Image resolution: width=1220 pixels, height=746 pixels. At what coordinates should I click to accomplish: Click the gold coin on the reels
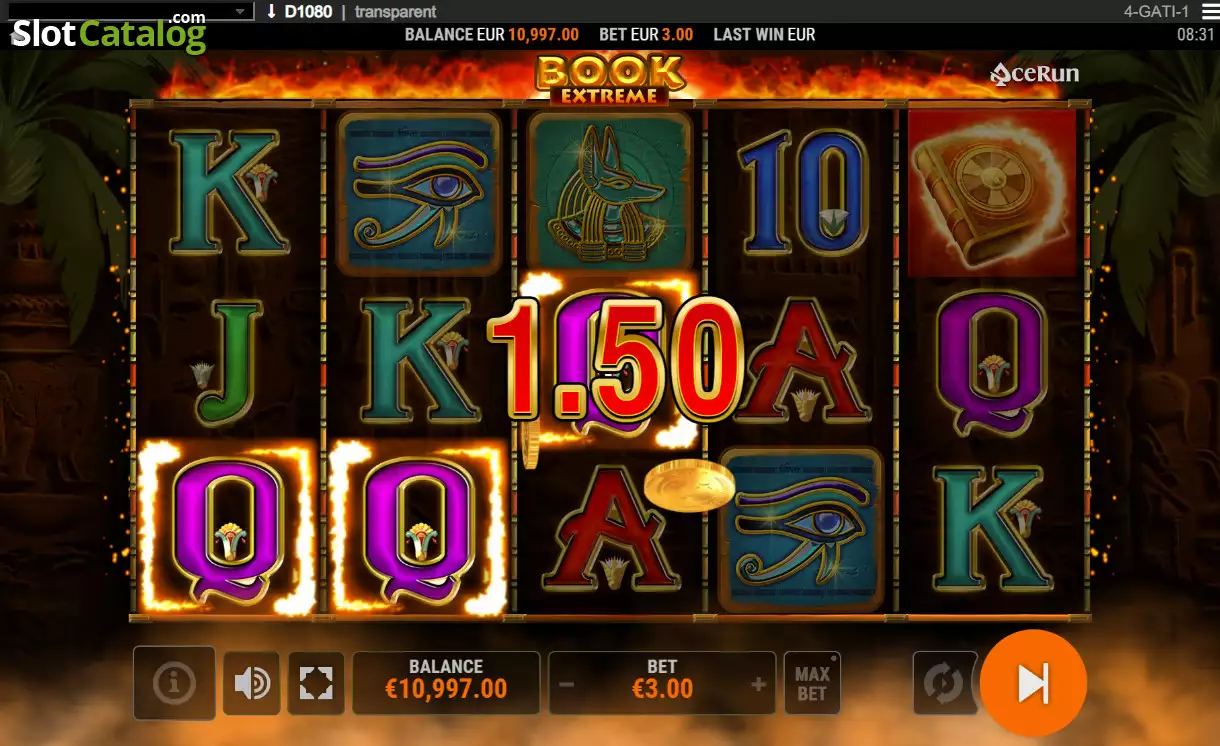pyautogui.click(x=689, y=487)
